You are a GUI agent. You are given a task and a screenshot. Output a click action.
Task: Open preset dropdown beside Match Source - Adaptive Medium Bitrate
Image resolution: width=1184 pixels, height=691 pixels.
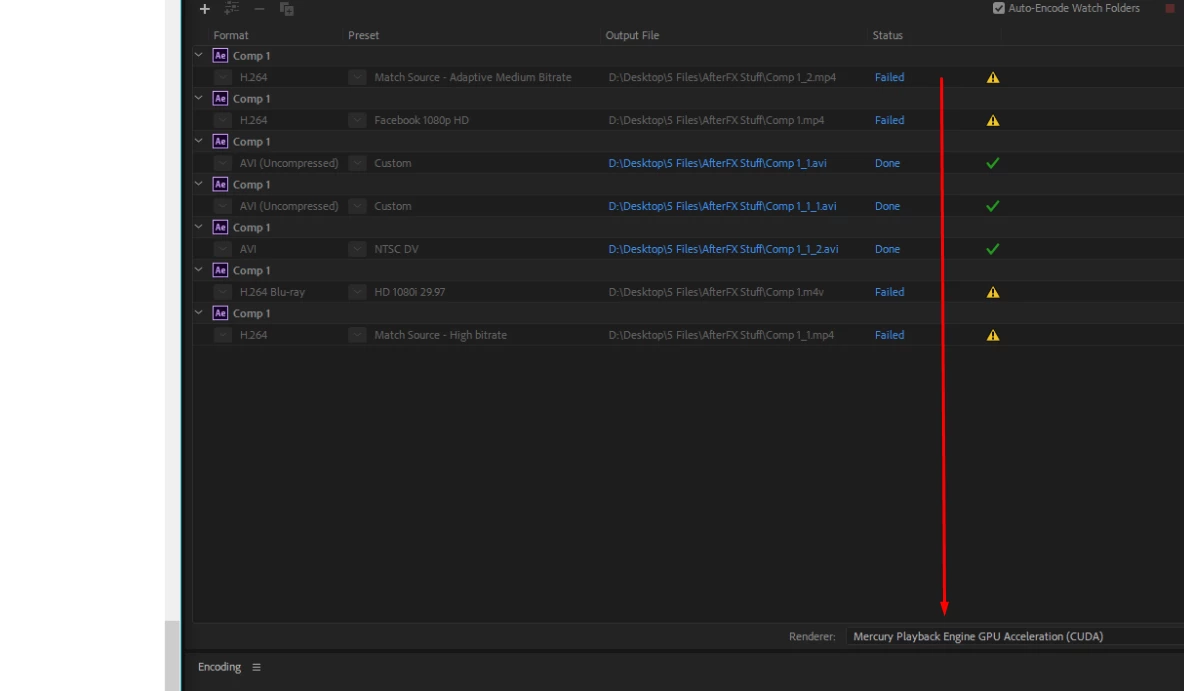click(357, 77)
